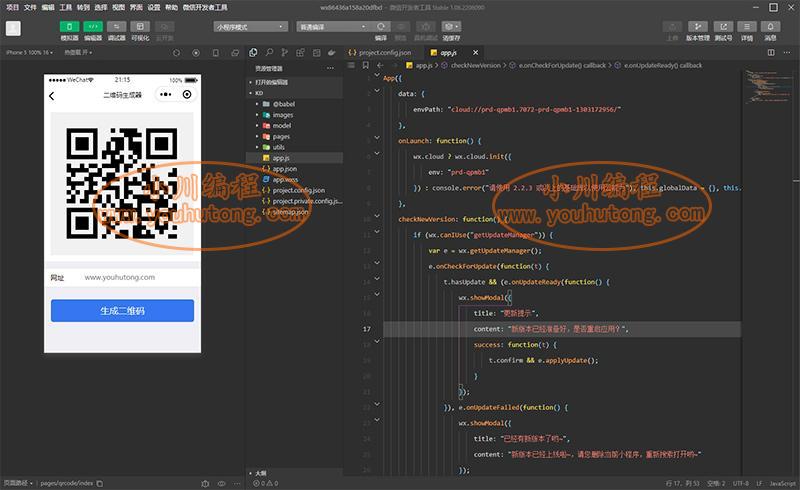The image size is (800, 490).
Task: Open the 资源管理器 panel ellipsis menu
Action: pos(330,68)
